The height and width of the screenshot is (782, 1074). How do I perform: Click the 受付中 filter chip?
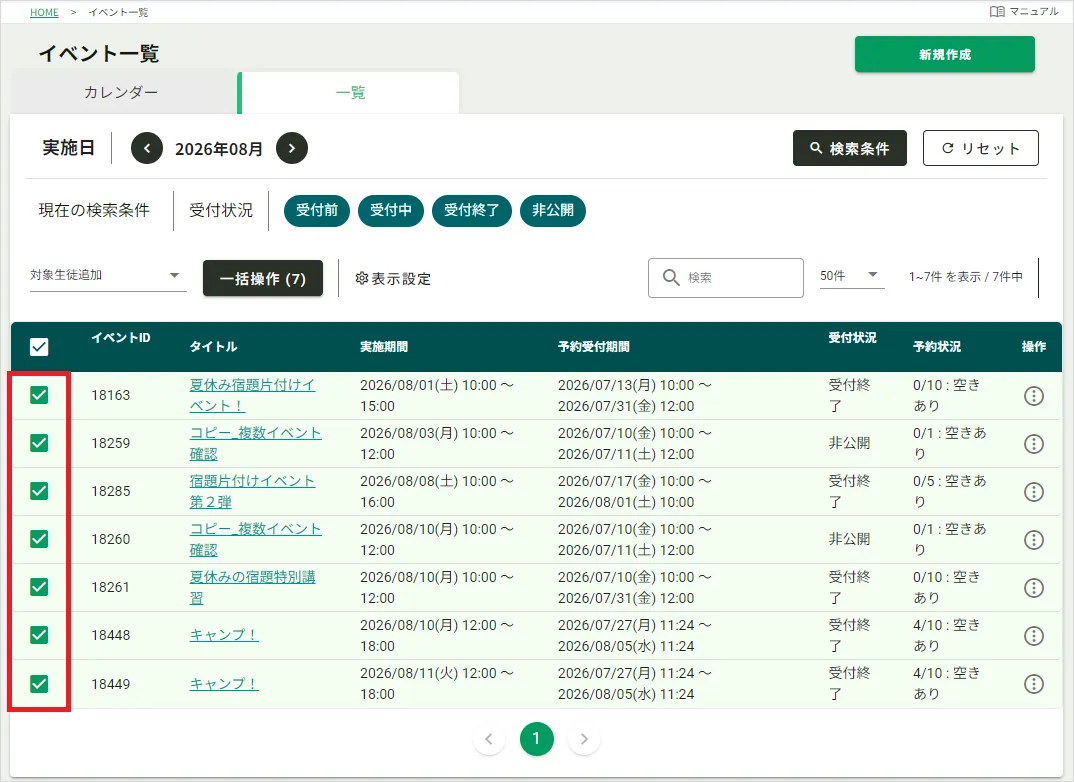tap(390, 210)
